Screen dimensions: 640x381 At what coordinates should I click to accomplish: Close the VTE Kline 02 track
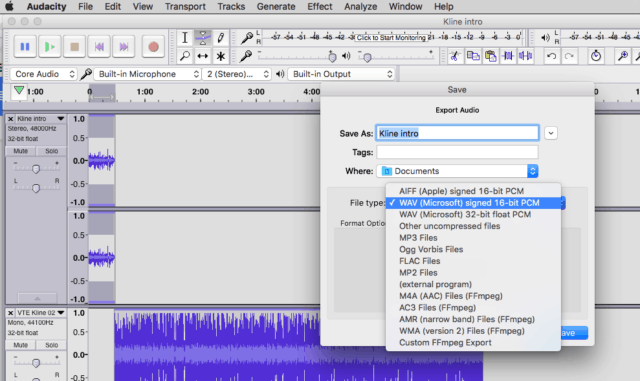(x=11, y=313)
